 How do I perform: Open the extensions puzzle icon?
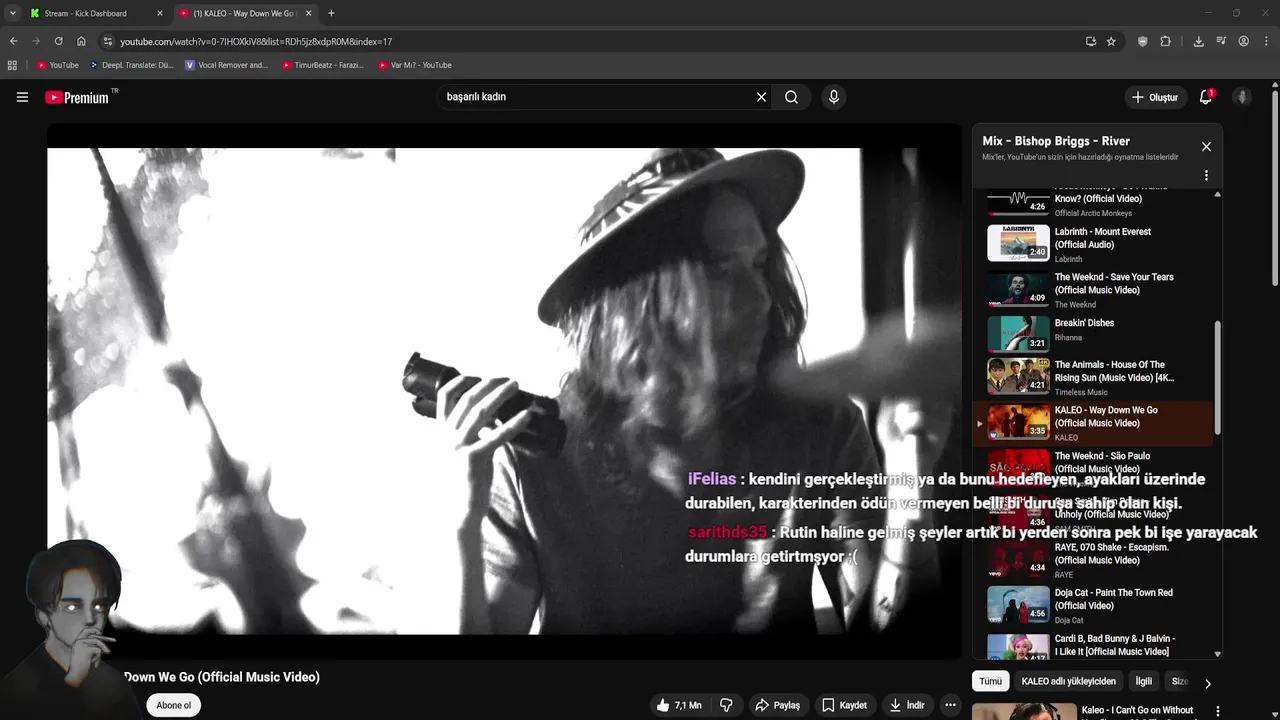tap(1165, 41)
